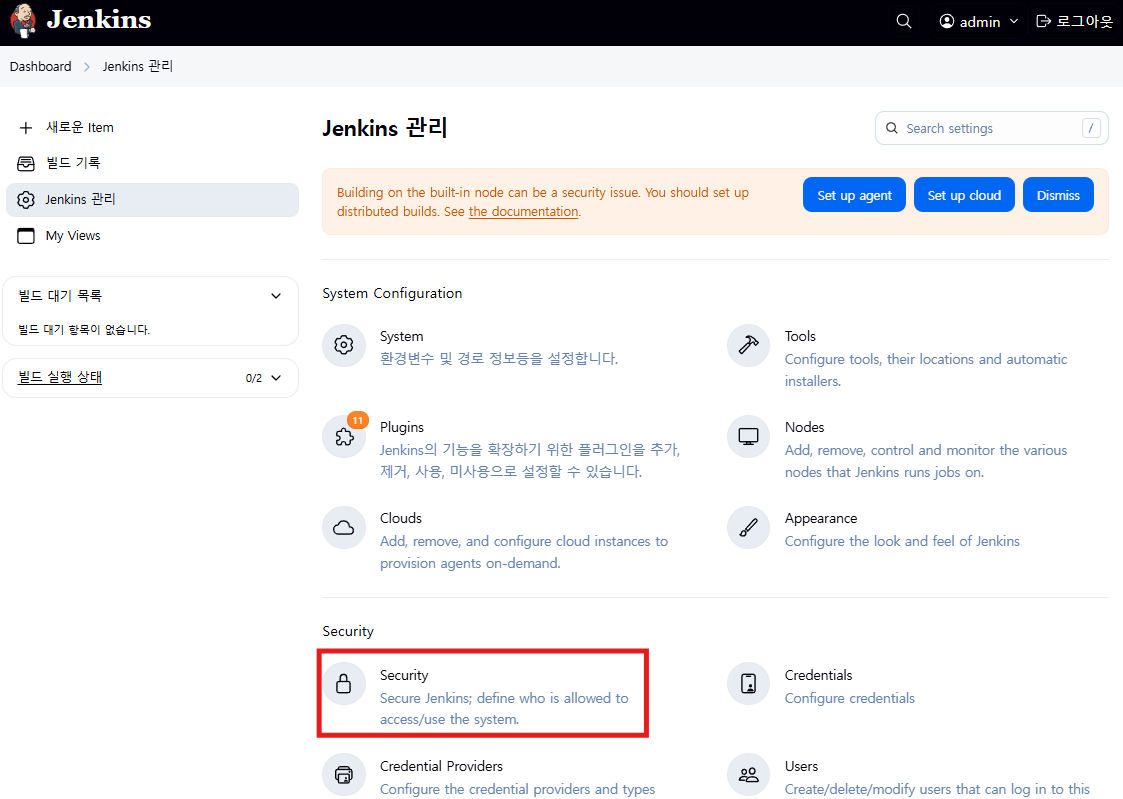Viewport: 1123px width, 799px height.
Task: Click the Set up agent button
Action: (854, 195)
